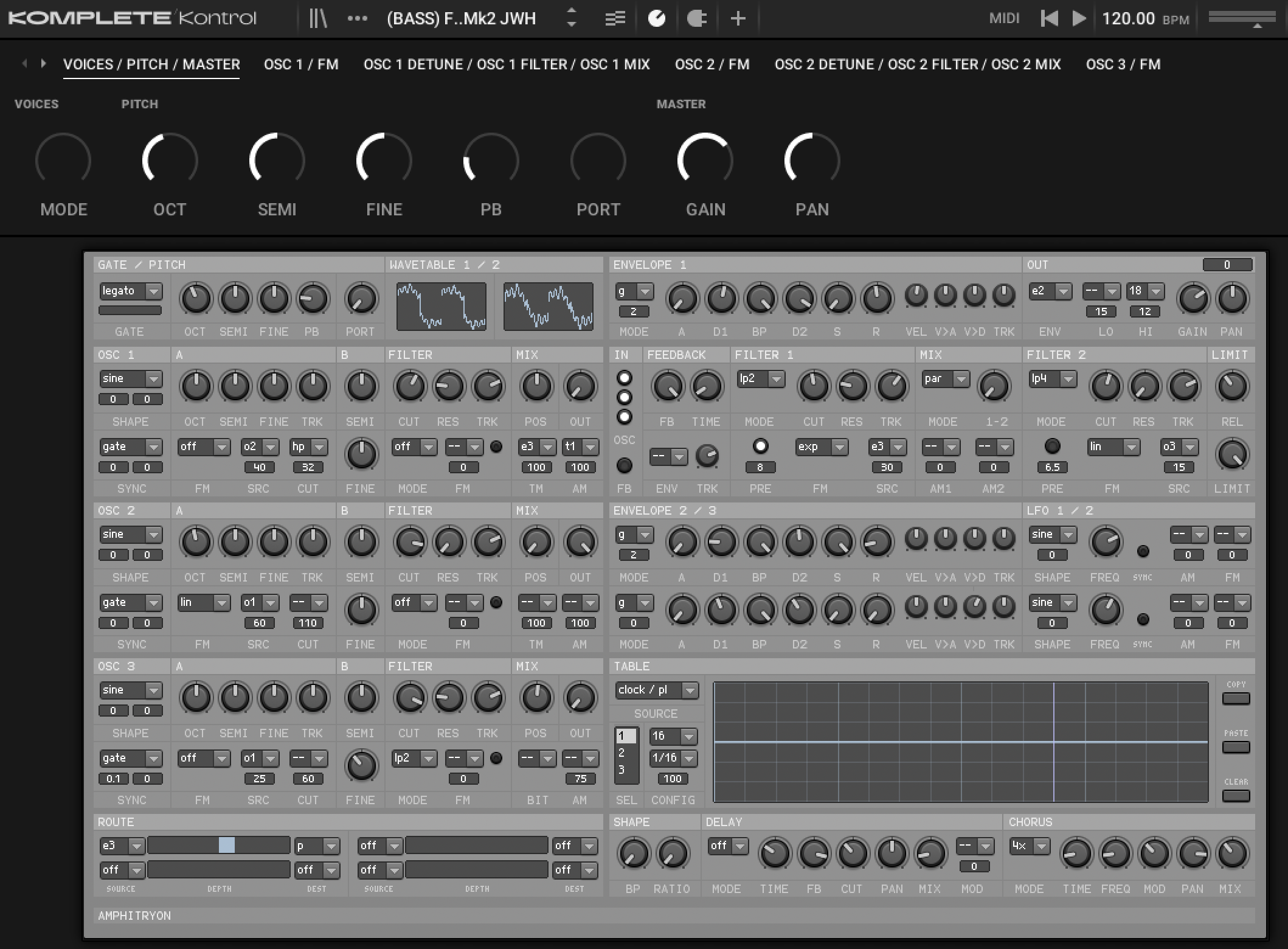Toggle LFO 1 SYNC button

[x=1143, y=551]
